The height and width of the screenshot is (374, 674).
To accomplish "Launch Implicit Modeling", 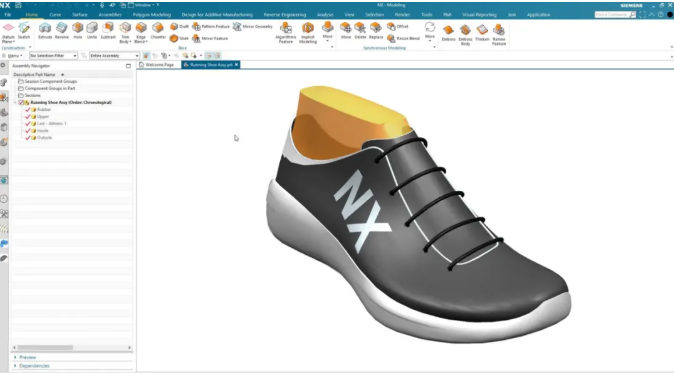I will pos(308,33).
